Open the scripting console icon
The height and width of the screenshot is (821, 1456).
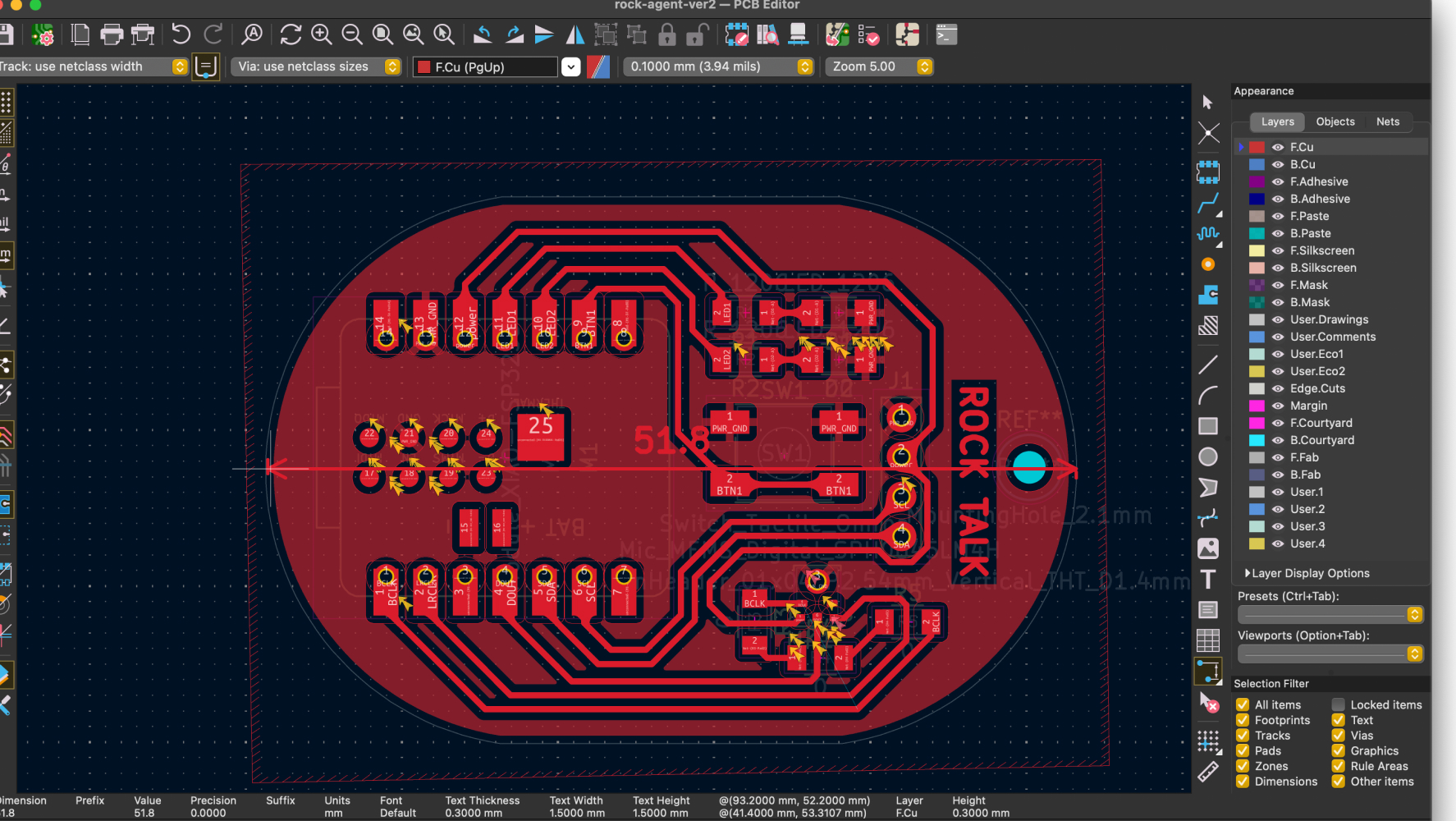946,34
